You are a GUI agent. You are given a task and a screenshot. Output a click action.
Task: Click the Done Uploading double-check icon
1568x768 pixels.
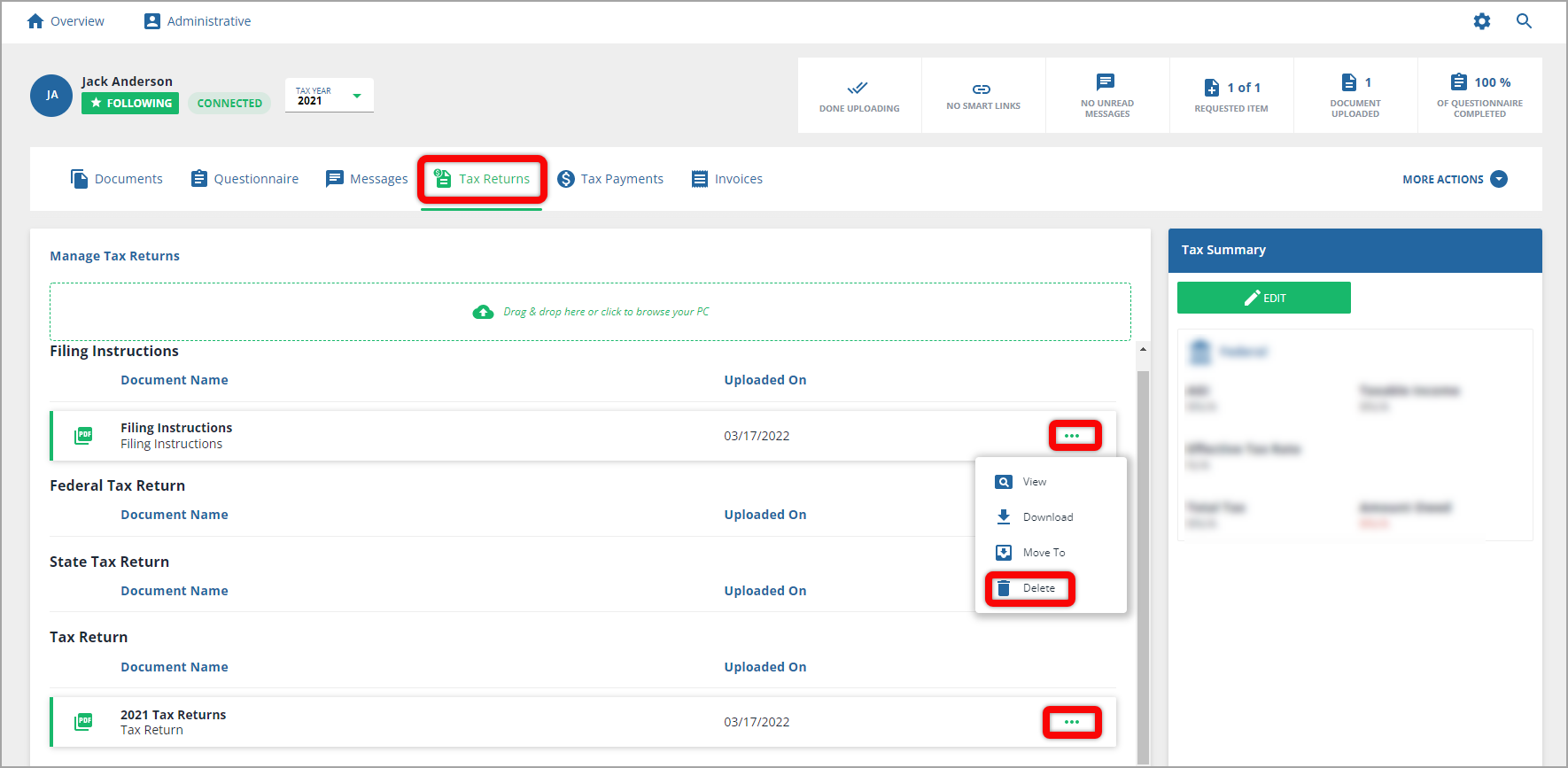pos(858,88)
